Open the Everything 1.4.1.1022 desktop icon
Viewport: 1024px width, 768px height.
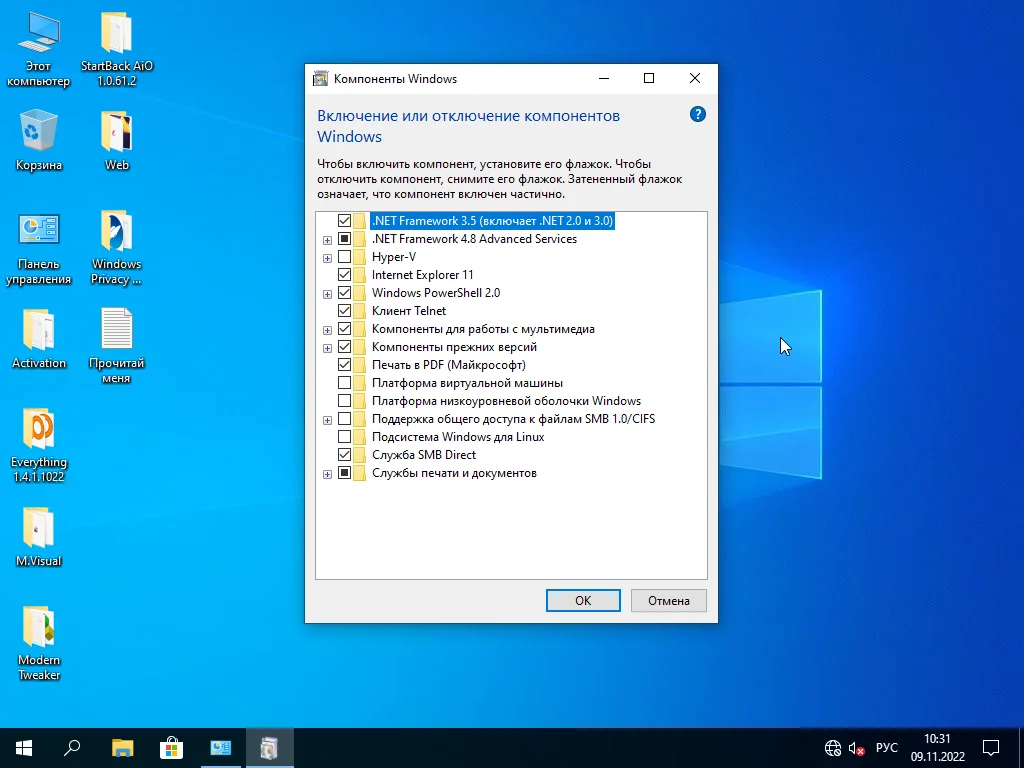coord(39,428)
